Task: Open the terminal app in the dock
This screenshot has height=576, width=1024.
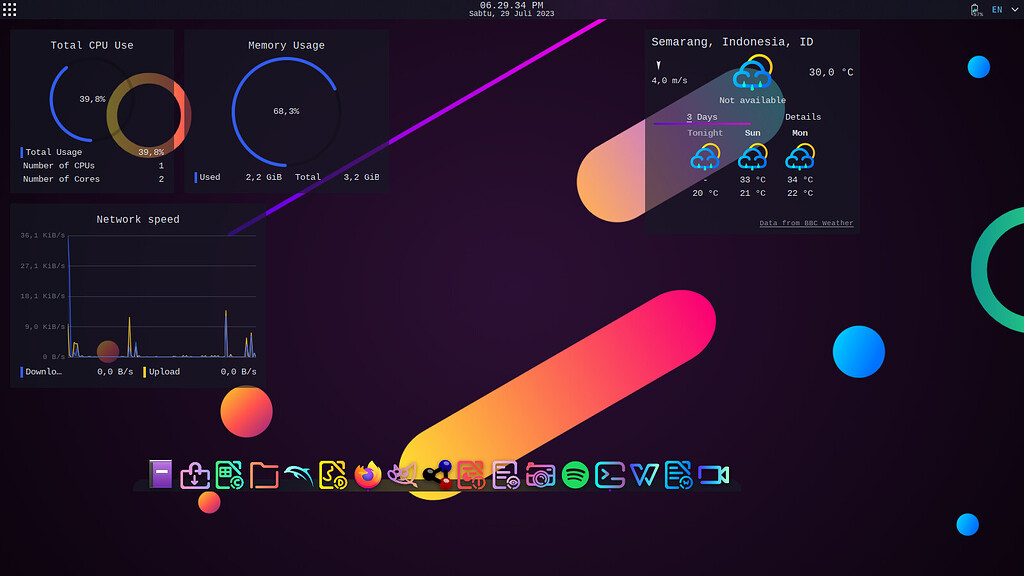Action: [608, 476]
